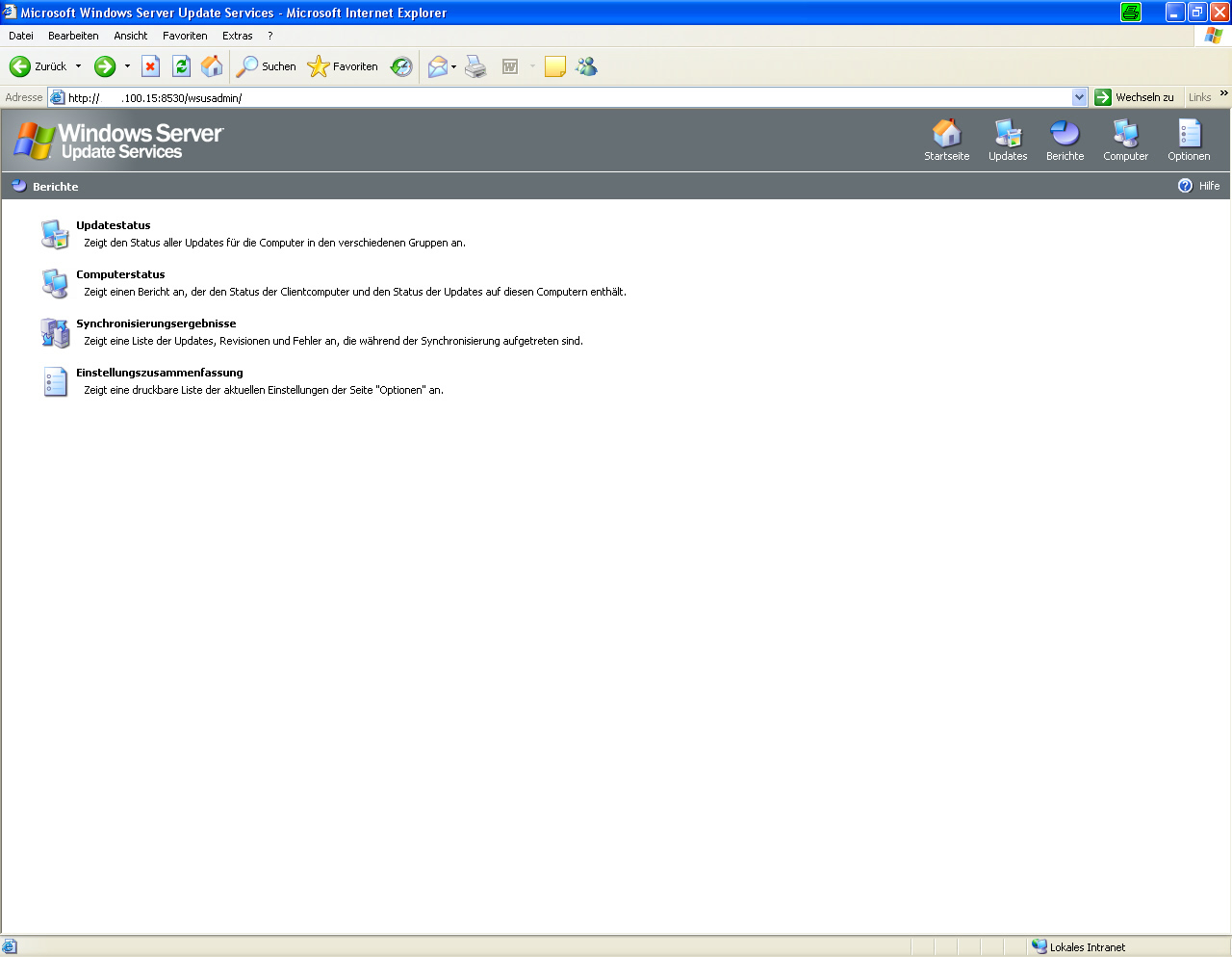Screen dimensions: 1232x957
Task: Open the Favoriten star button
Action: tap(343, 66)
